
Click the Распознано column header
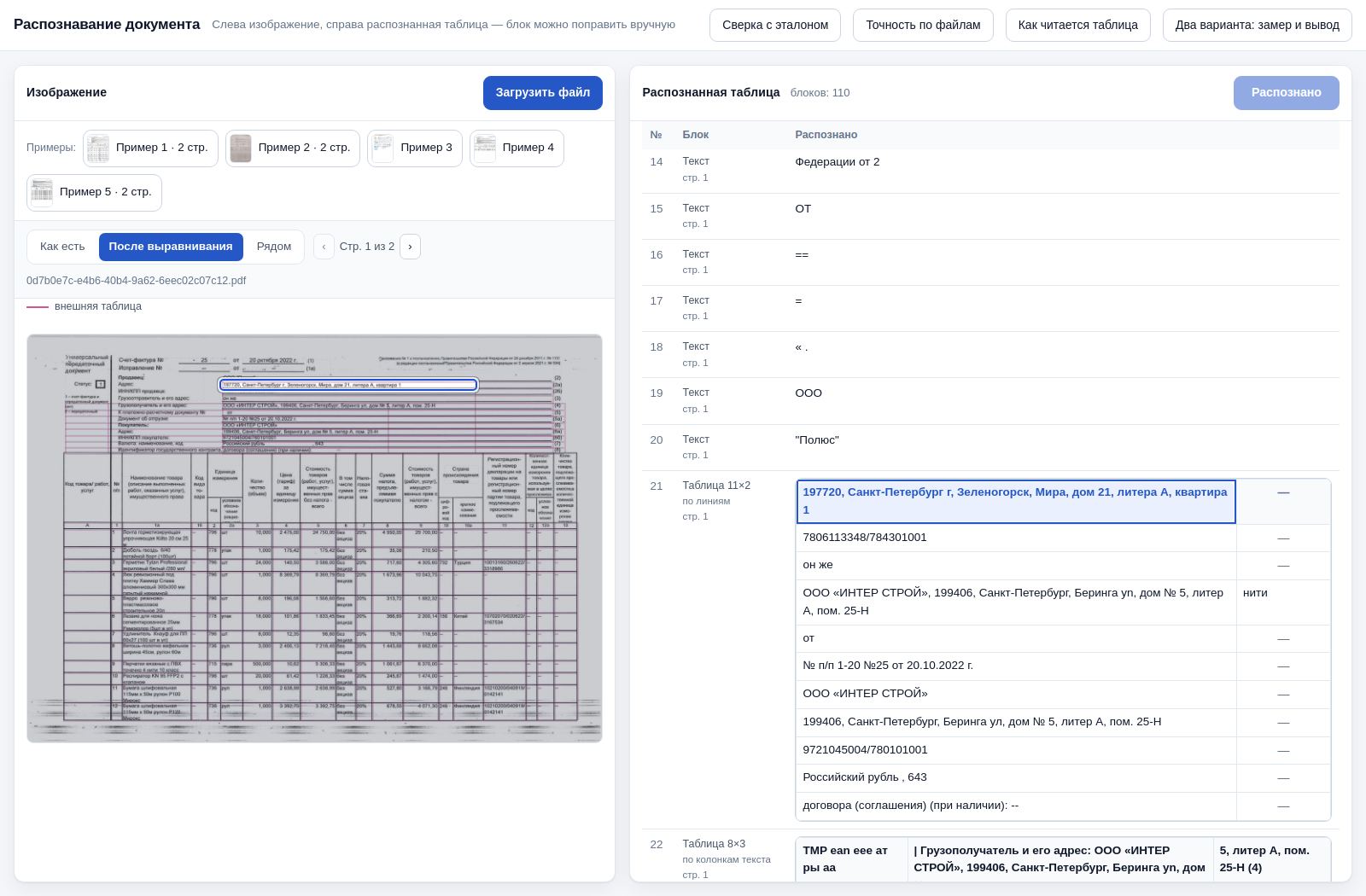click(x=826, y=135)
